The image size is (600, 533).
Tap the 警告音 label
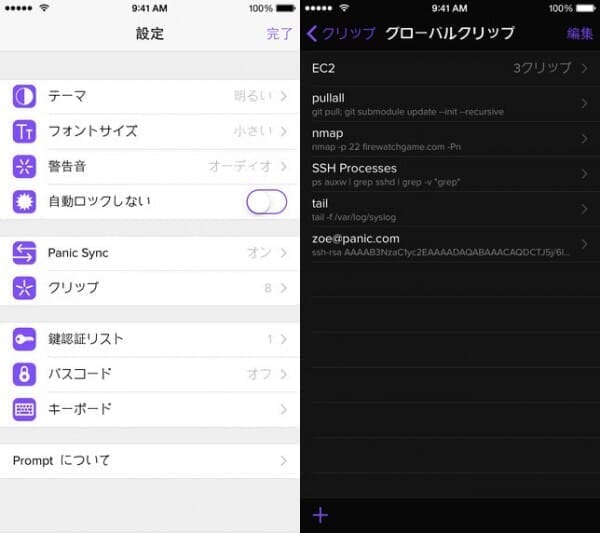(67, 166)
